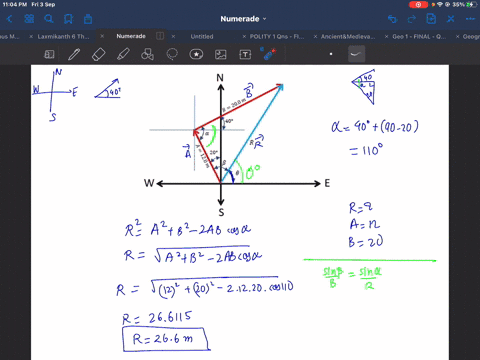Open the search magnifier
Screen dimensions: 480x360
point(49,19)
